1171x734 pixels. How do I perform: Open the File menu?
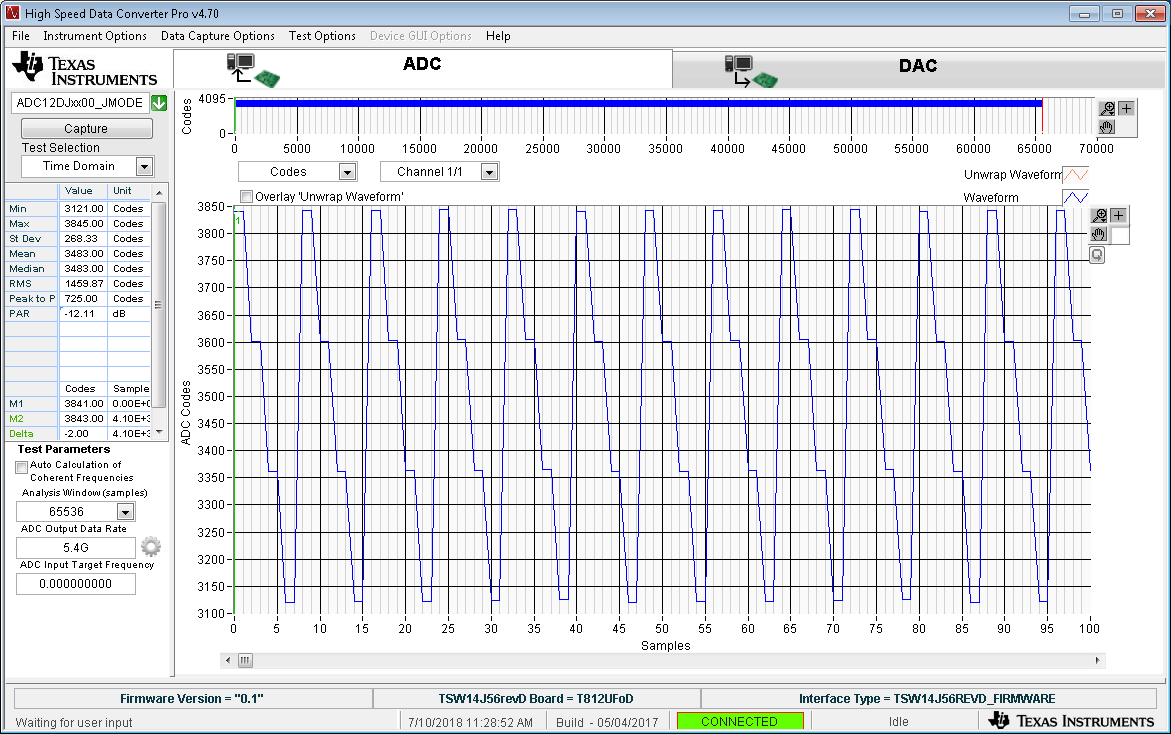click(21, 36)
